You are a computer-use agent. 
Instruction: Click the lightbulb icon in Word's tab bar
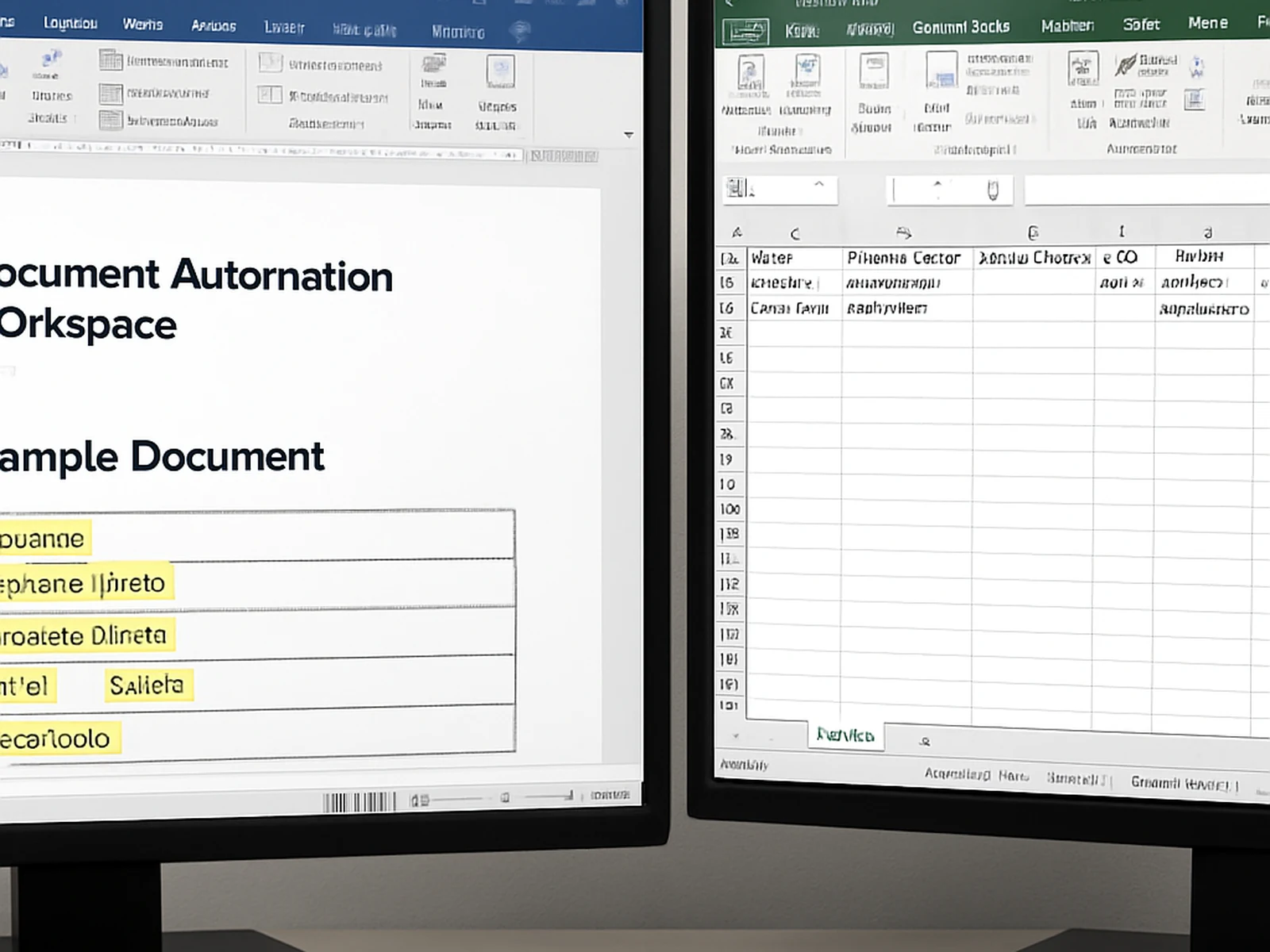pos(520,31)
